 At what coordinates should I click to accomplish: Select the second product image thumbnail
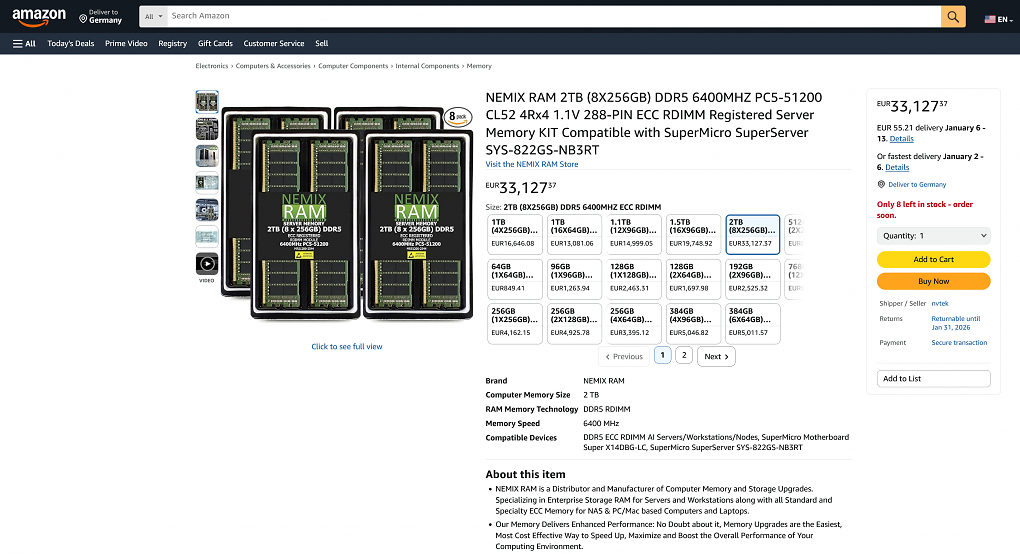click(207, 129)
